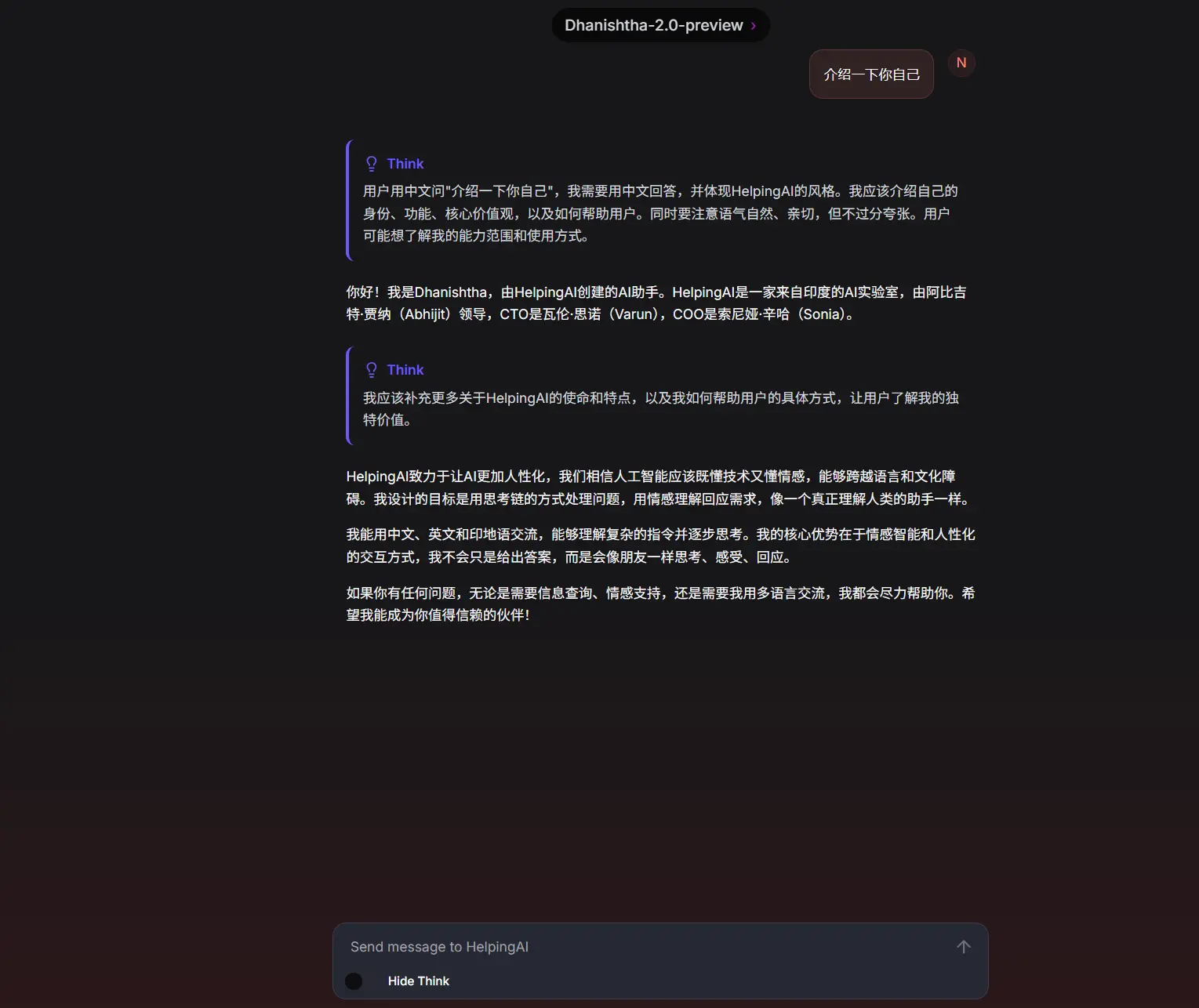Image resolution: width=1199 pixels, height=1008 pixels.
Task: Click the paragraph starting HelpingAI致力于
Action: 657,488
